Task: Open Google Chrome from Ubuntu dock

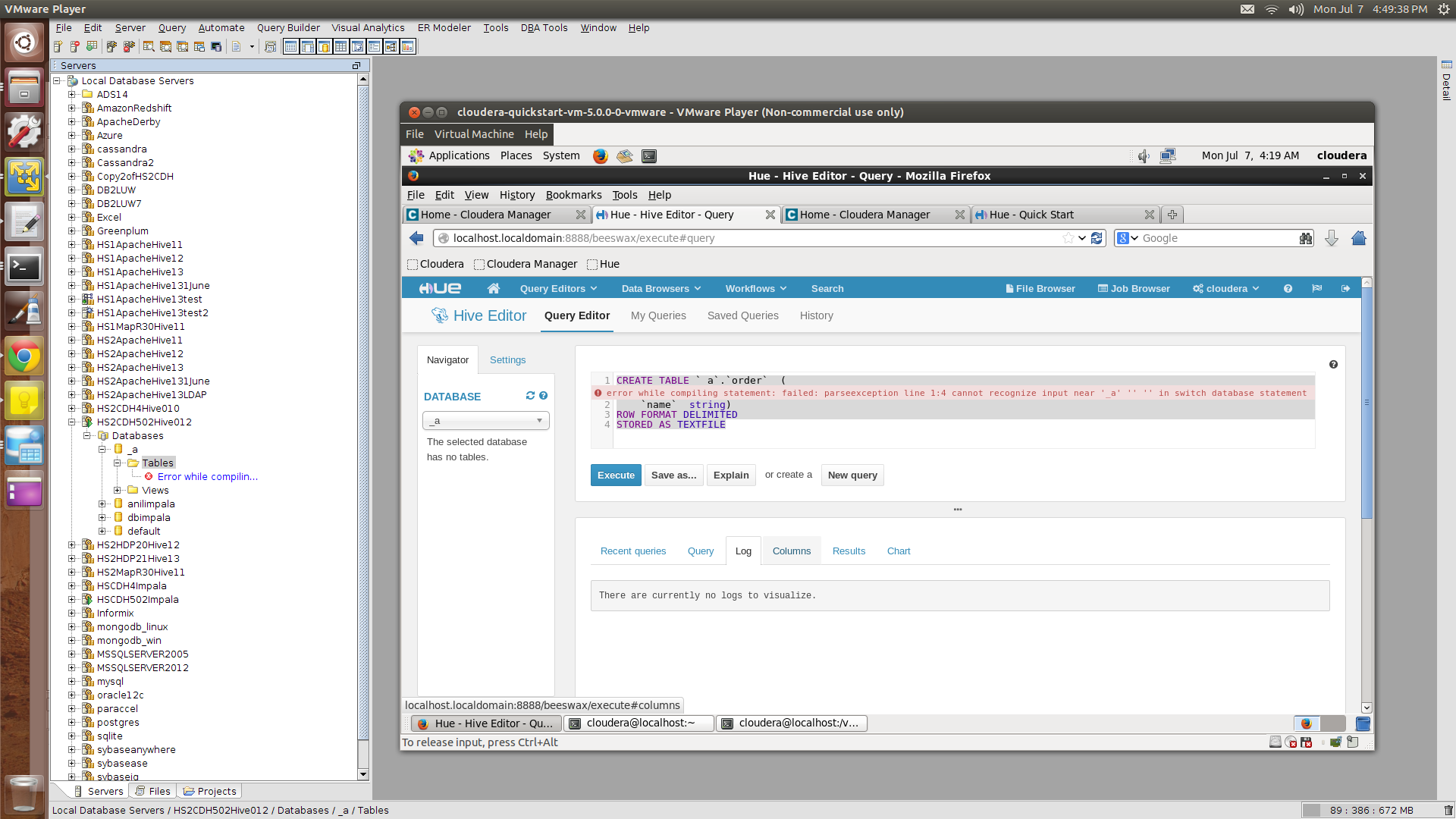Action: [24, 356]
